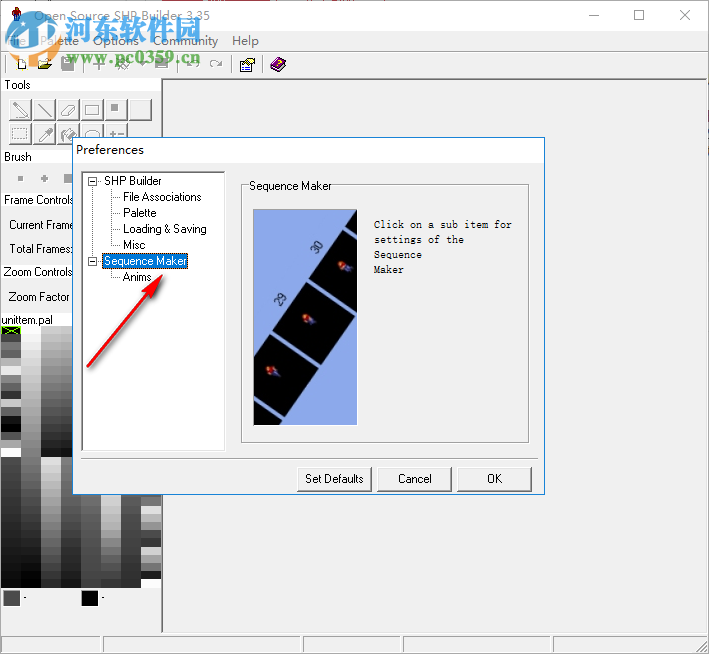
Task: Open the Options menu
Action: [x=116, y=41]
